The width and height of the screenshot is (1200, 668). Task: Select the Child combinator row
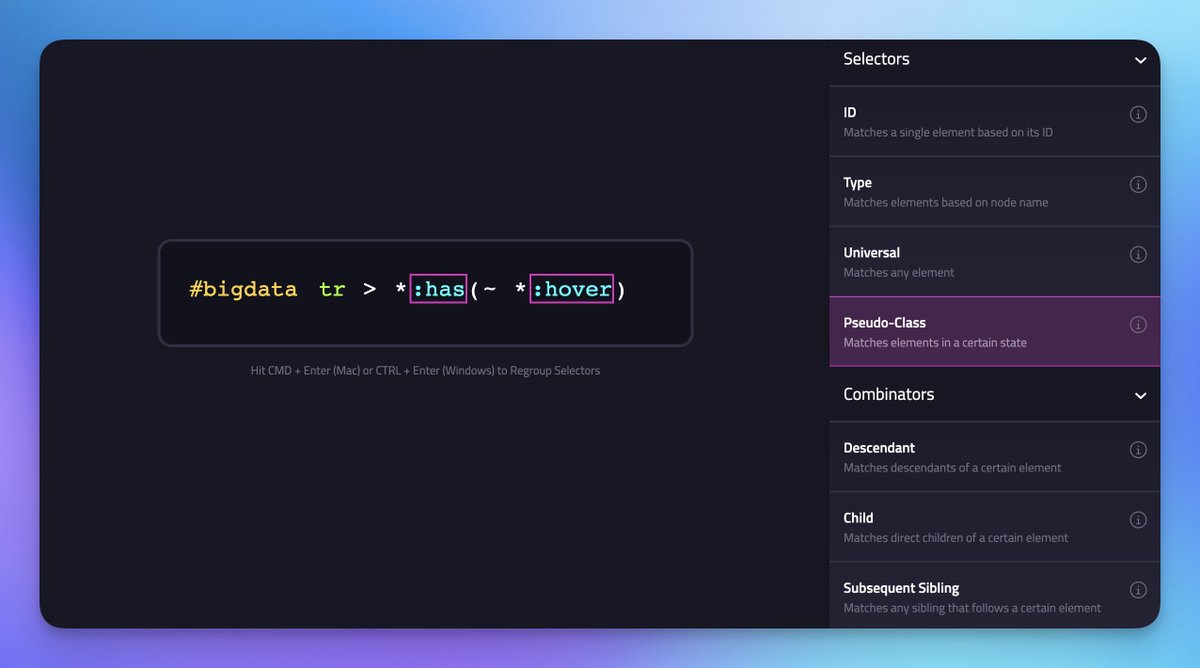(x=995, y=527)
